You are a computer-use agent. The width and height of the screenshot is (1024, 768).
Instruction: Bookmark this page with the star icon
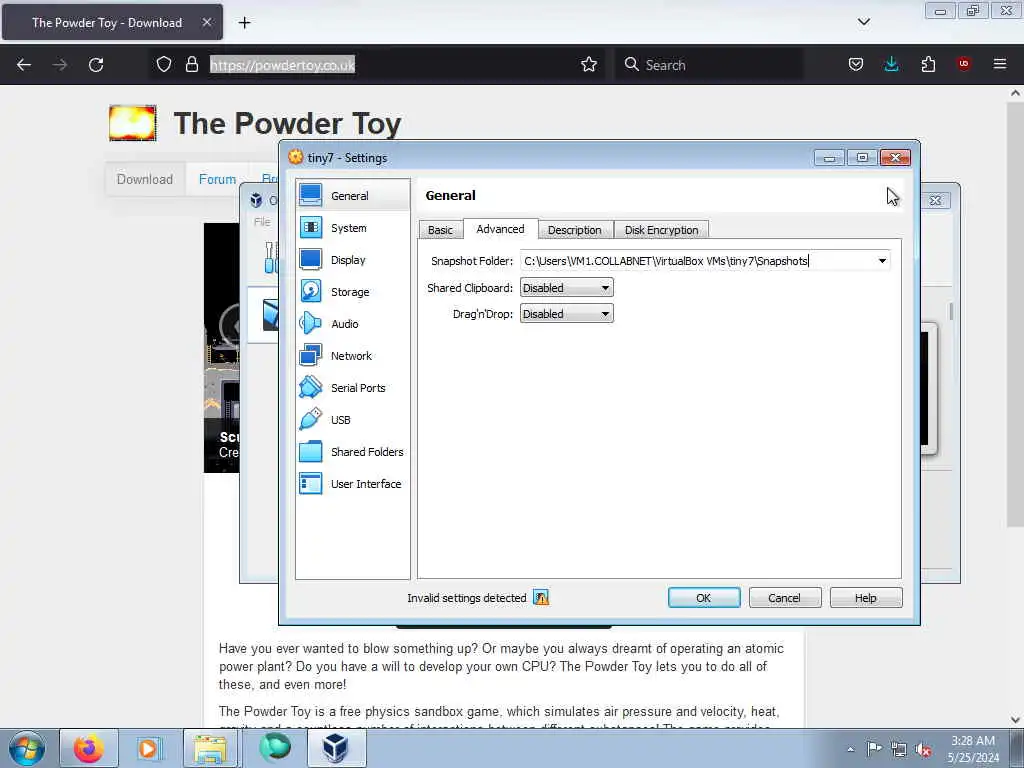589,64
